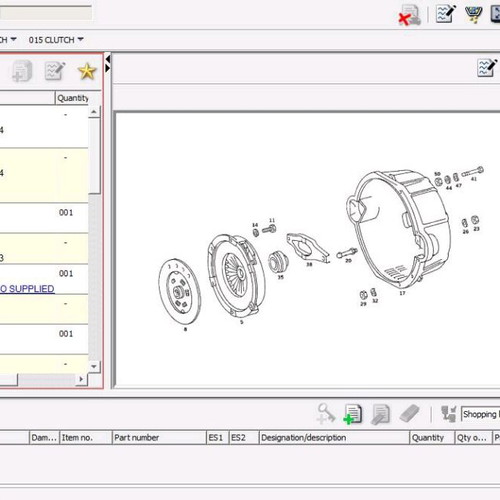Select part number 41 bolt callout
The width and height of the screenshot is (500, 500).
click(474, 179)
